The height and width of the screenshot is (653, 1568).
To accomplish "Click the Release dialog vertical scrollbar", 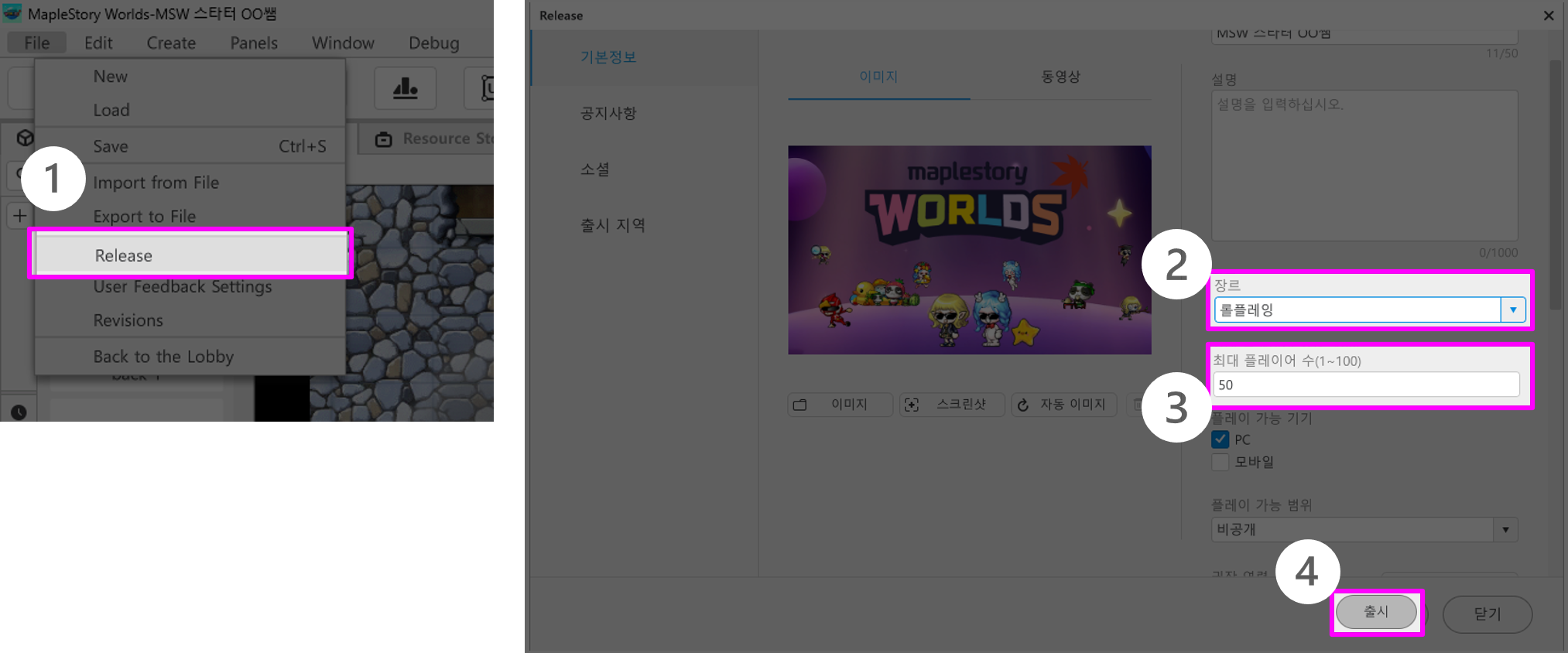I will 1555,186.
